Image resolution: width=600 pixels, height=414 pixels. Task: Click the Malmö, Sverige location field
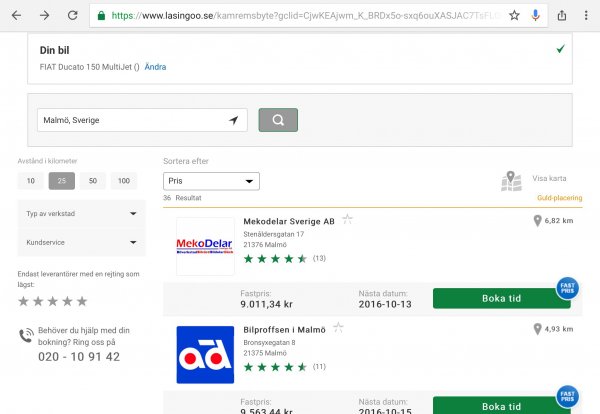(130, 120)
